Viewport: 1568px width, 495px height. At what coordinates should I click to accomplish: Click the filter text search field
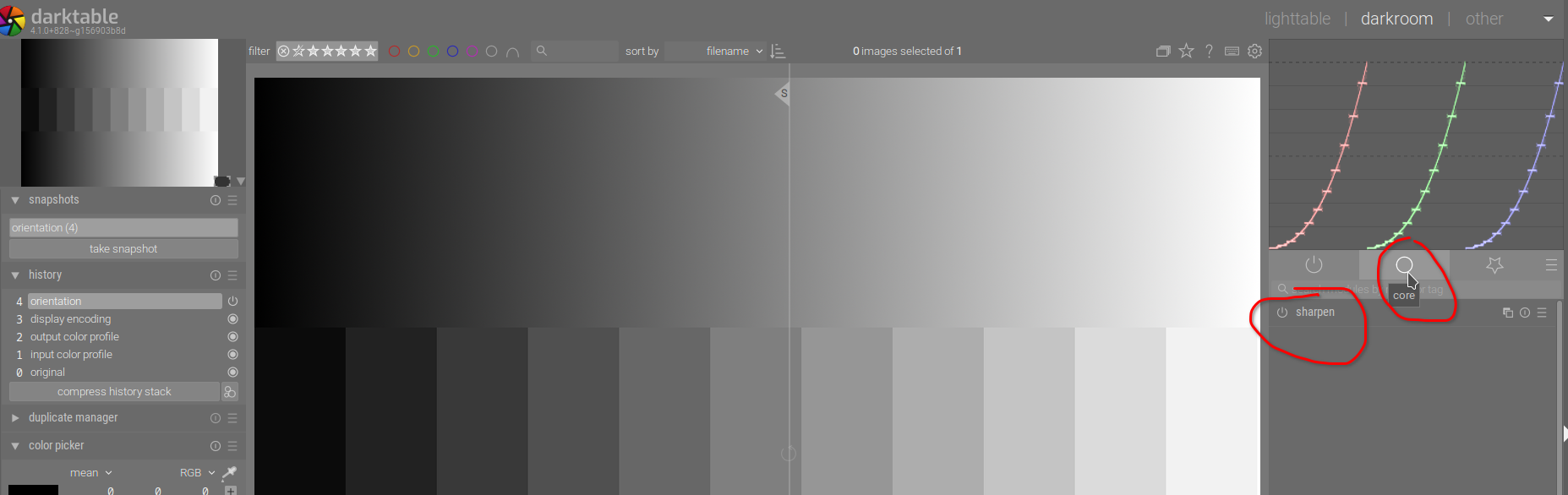click(x=575, y=52)
